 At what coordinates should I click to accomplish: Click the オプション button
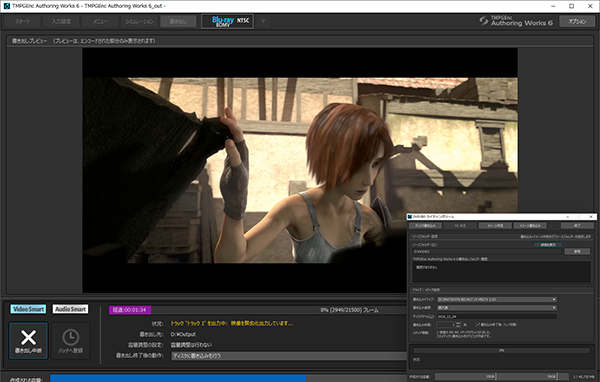(577, 21)
